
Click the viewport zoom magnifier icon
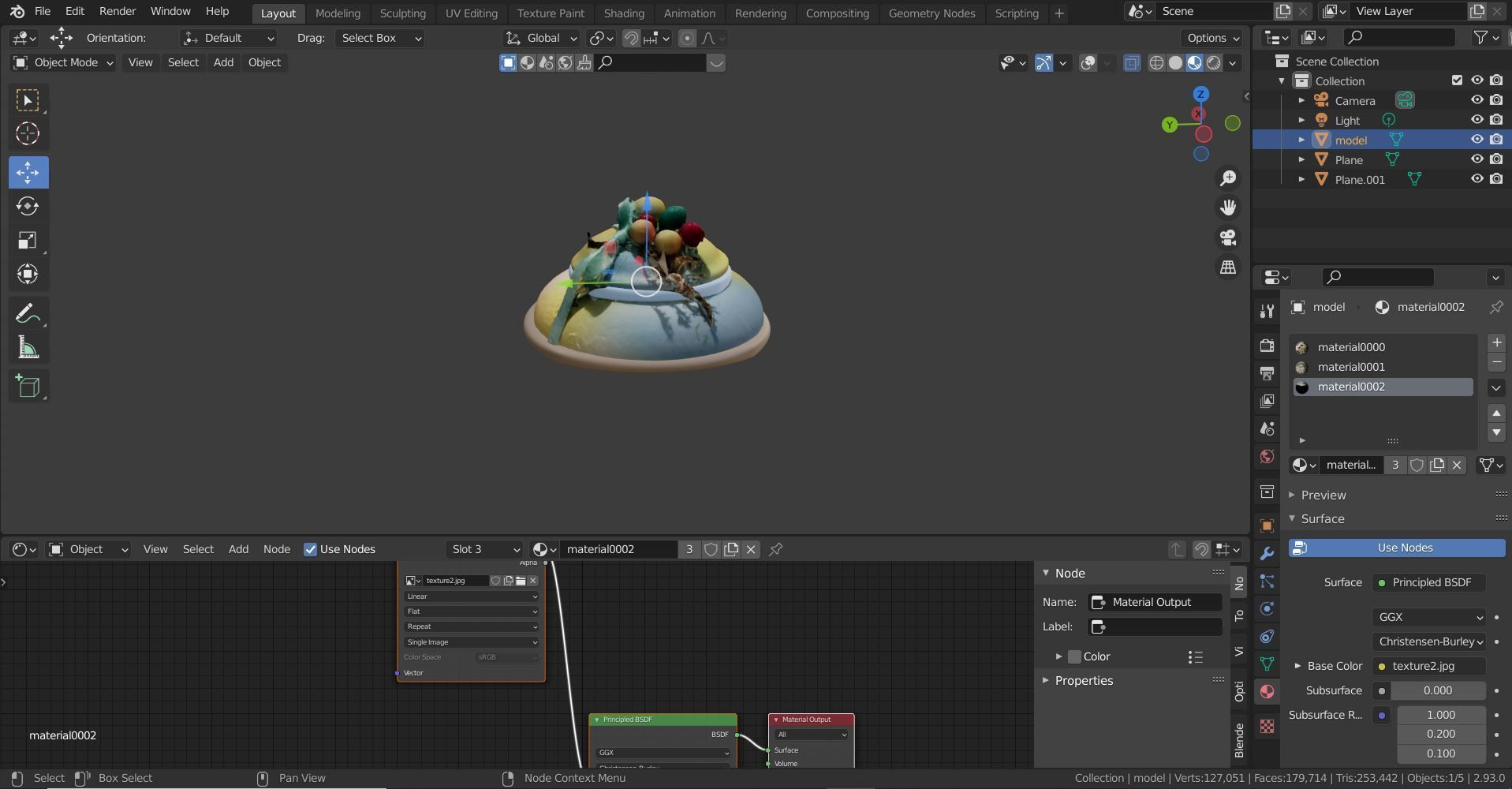pyautogui.click(x=1228, y=178)
